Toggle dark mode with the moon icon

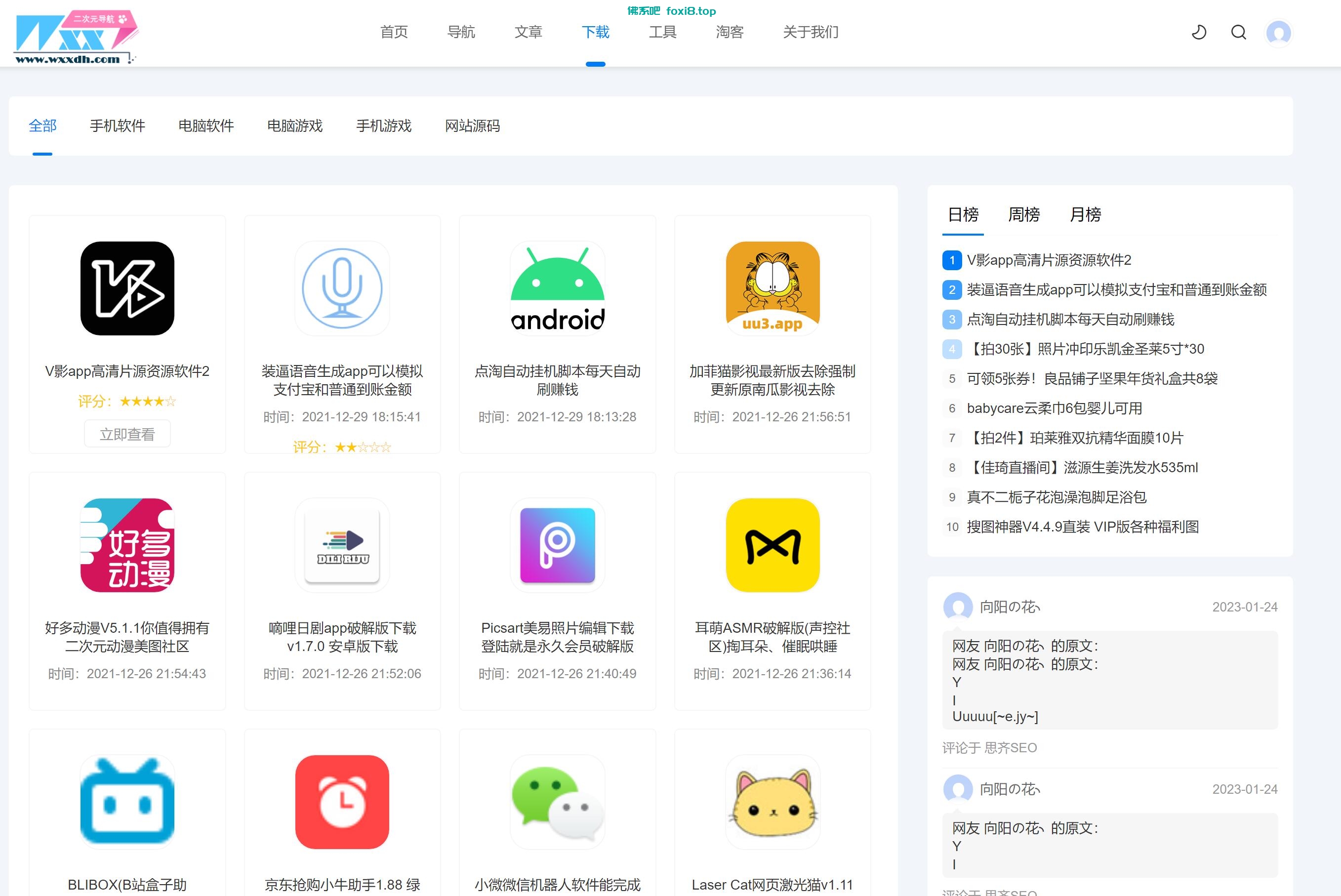point(1199,32)
